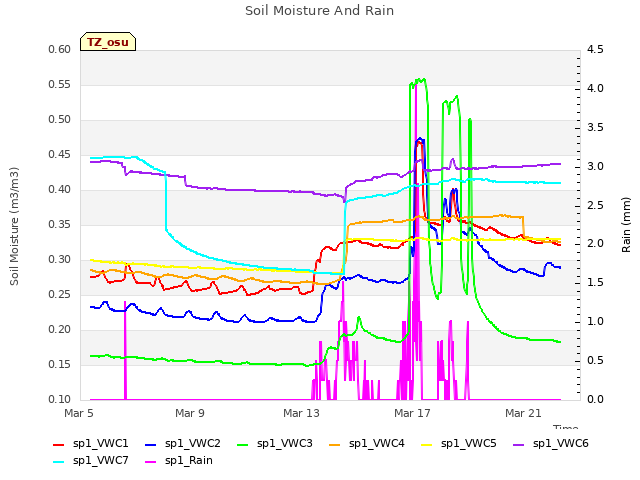Click the yellow sp1_VWC5 legend color marker

(x=427, y=444)
